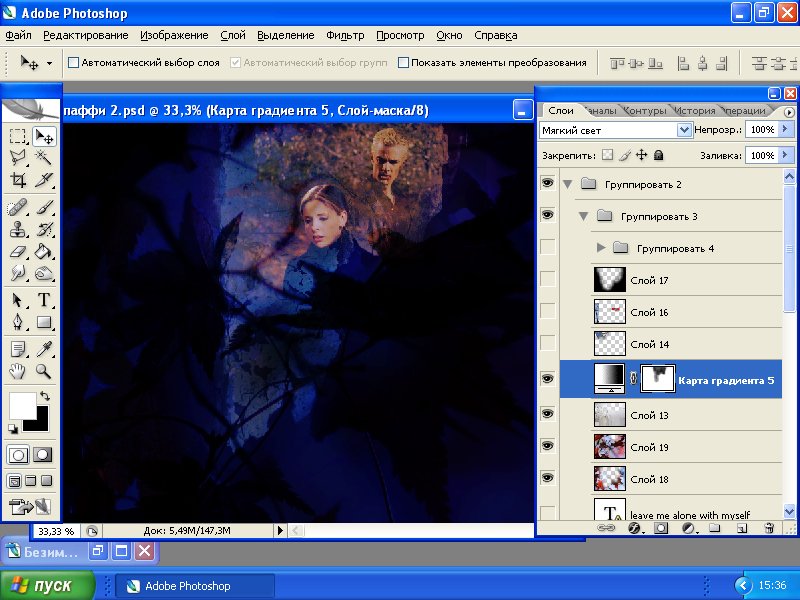Open the Фильтр menu

(345, 35)
